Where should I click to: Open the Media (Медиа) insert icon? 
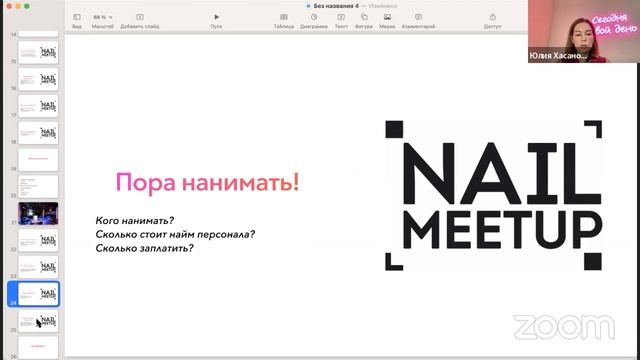point(387,17)
